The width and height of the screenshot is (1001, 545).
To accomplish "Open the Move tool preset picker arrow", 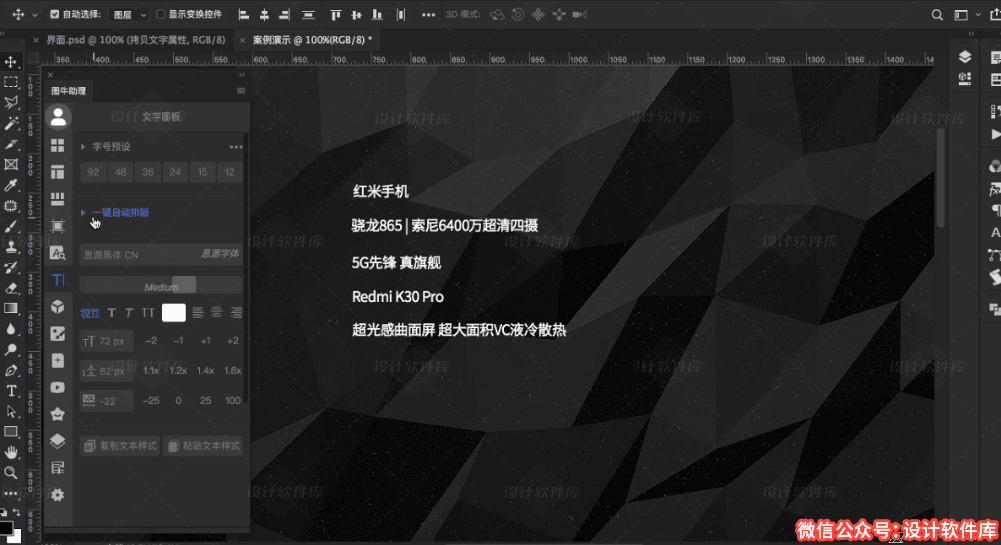I will 34,15.
